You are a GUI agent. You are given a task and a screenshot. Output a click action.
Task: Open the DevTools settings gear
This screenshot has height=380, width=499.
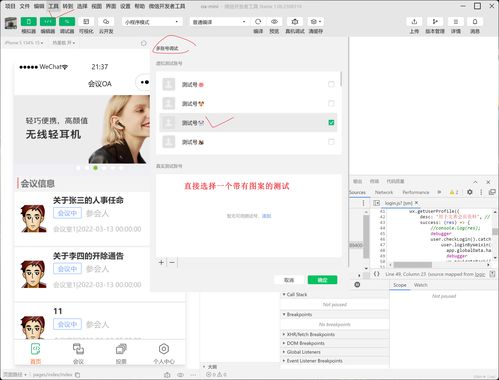[470, 192]
